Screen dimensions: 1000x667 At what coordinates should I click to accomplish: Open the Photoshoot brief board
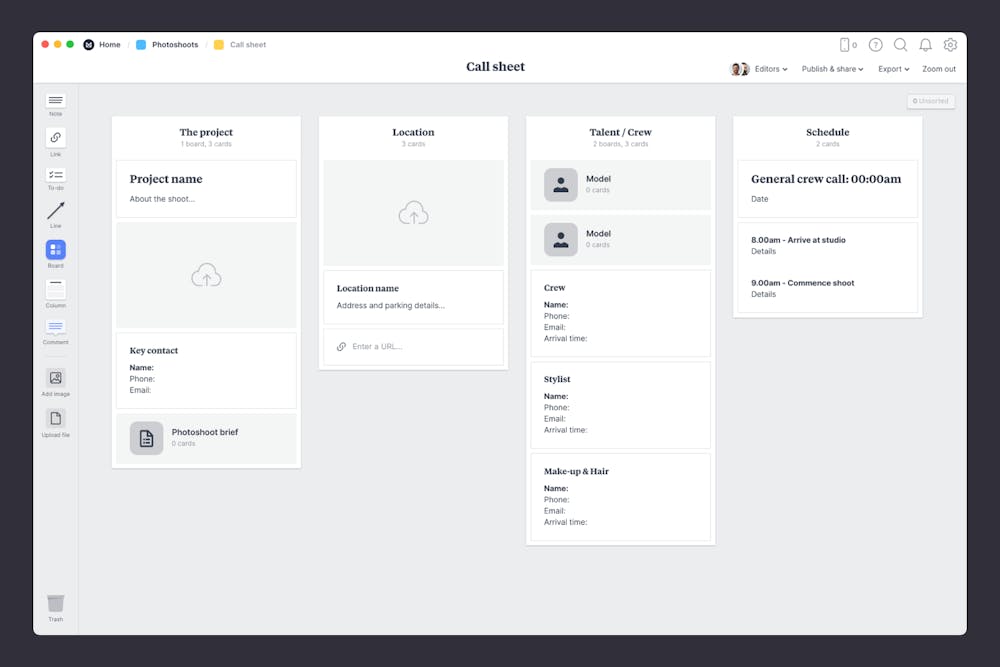pos(205,437)
